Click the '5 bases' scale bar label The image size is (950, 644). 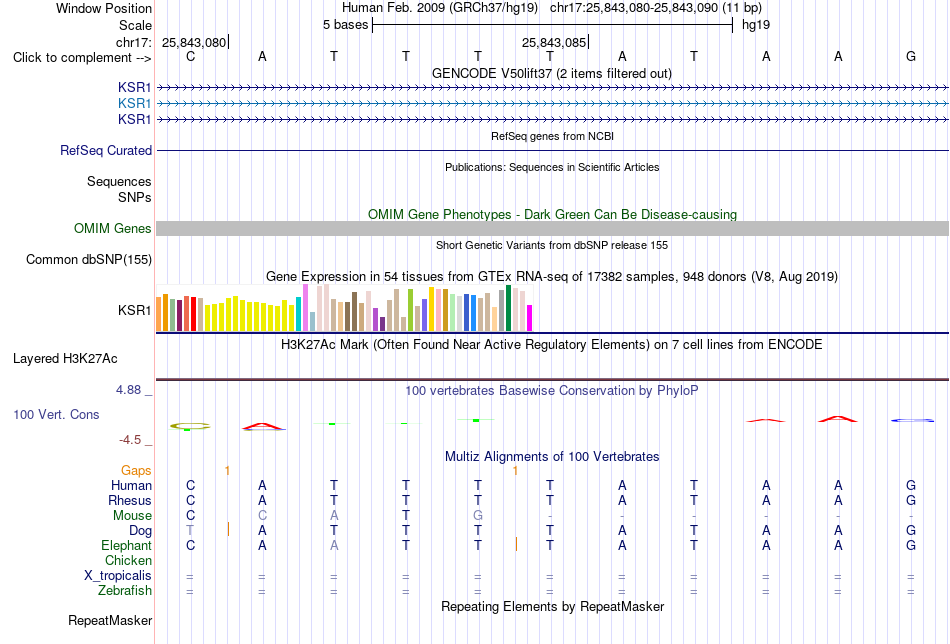[x=345, y=25]
